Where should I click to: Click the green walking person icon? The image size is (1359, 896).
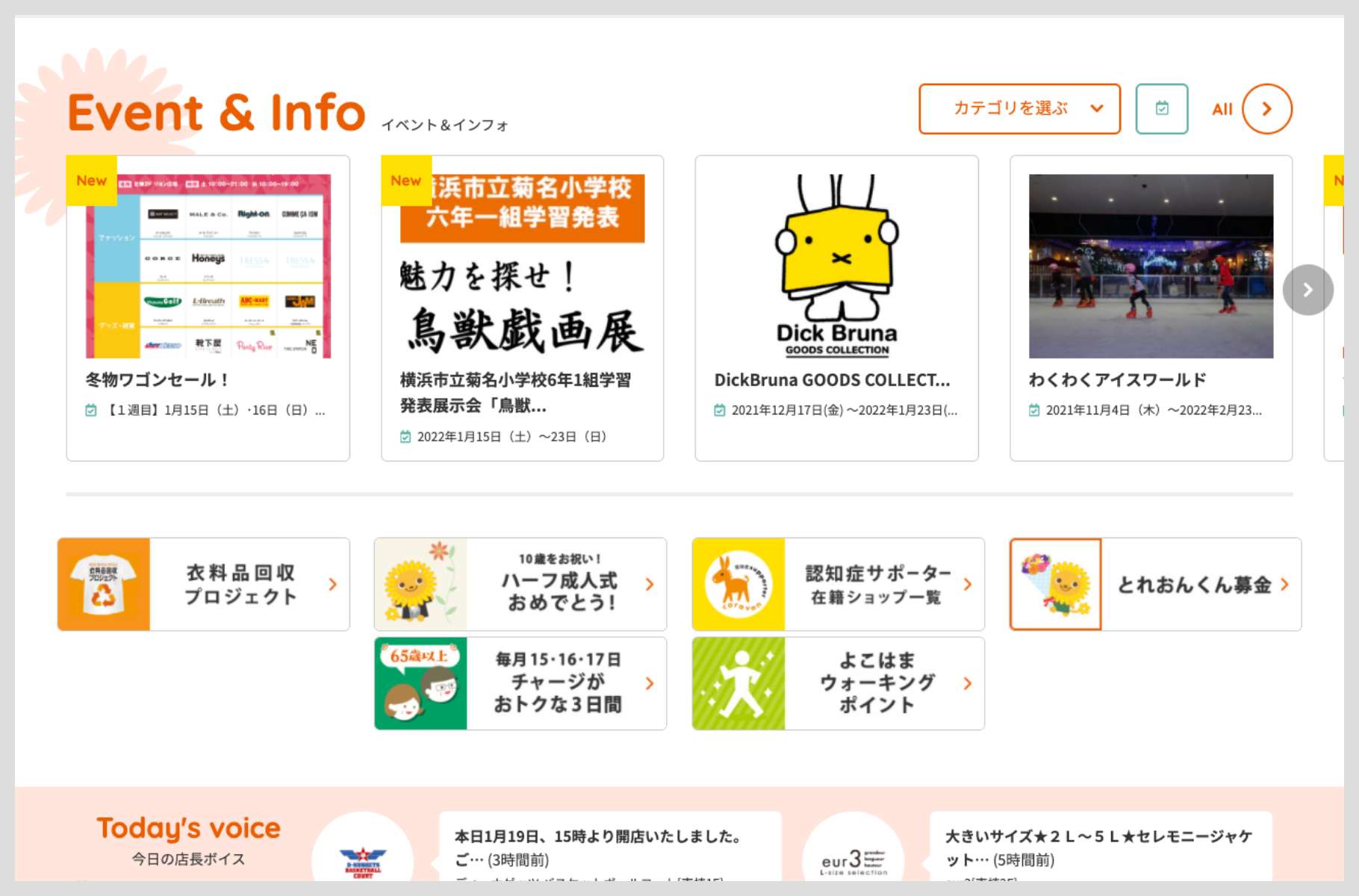click(x=738, y=683)
